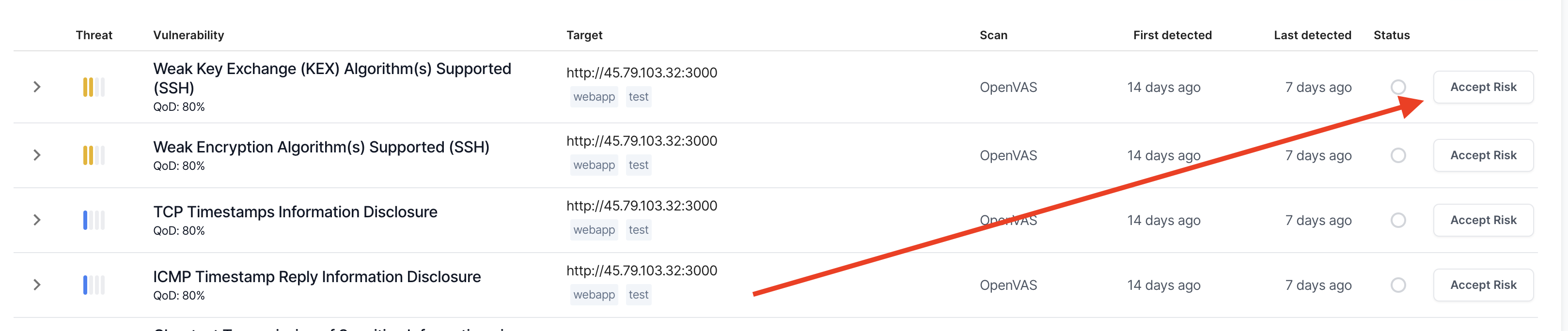
Task: Click medium threat icon for Weak Encryption Algorithm
Action: coord(94,155)
